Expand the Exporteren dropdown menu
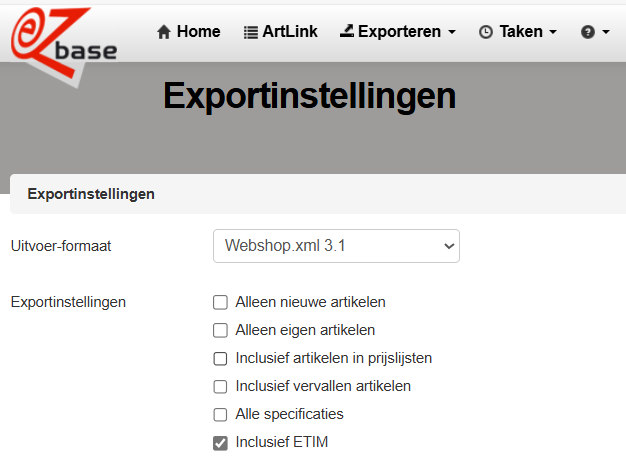This screenshot has width=626, height=458. [x=398, y=32]
